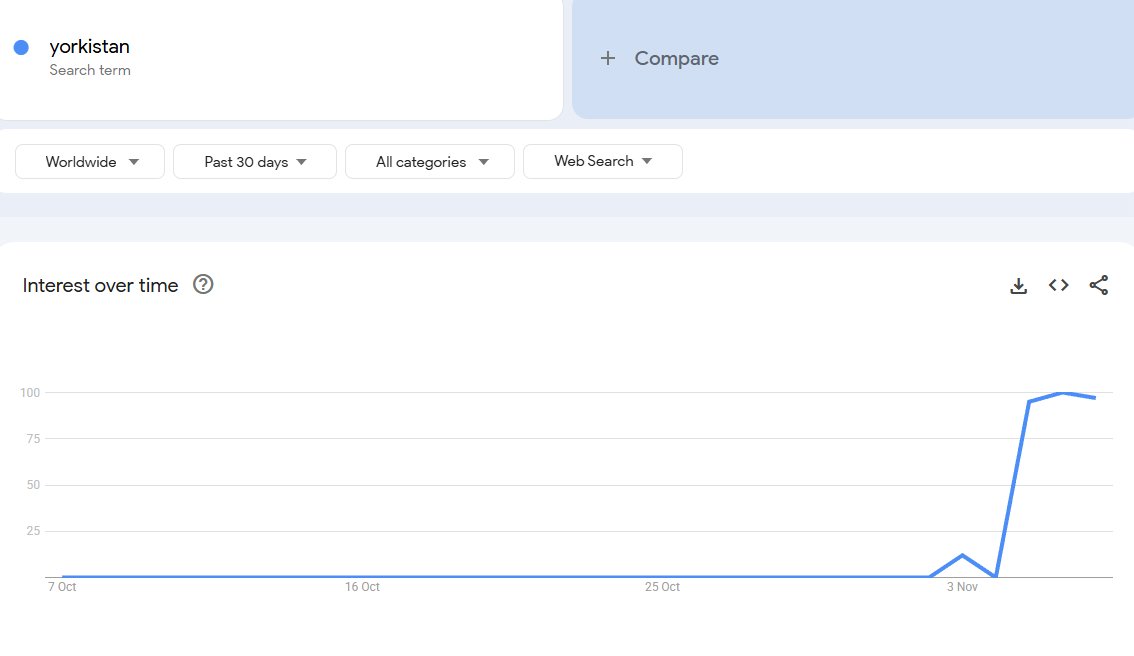Click the Interest over time heading
1134x656 pixels.
(100, 285)
